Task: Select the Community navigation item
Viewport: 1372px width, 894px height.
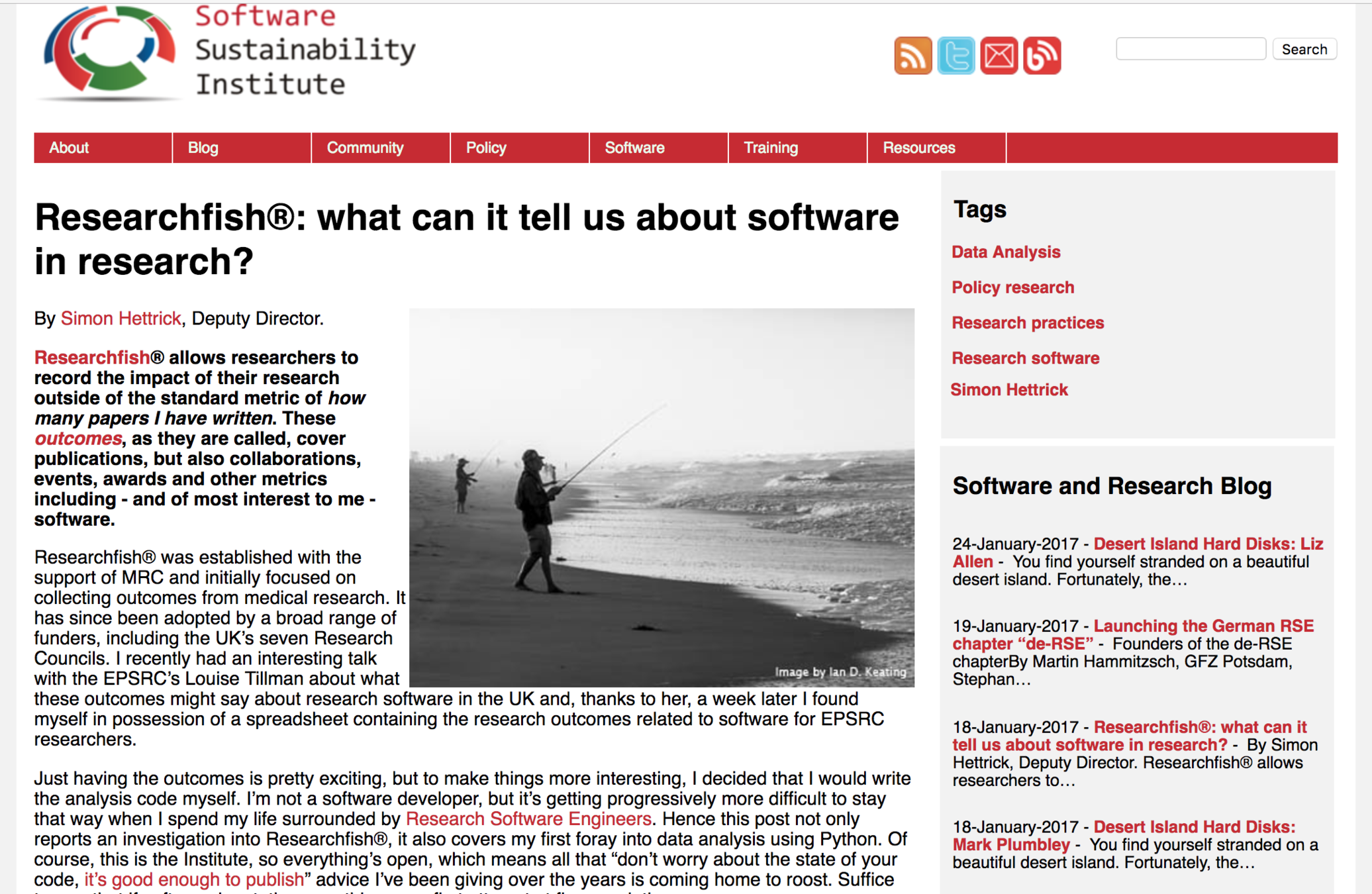Action: (365, 148)
